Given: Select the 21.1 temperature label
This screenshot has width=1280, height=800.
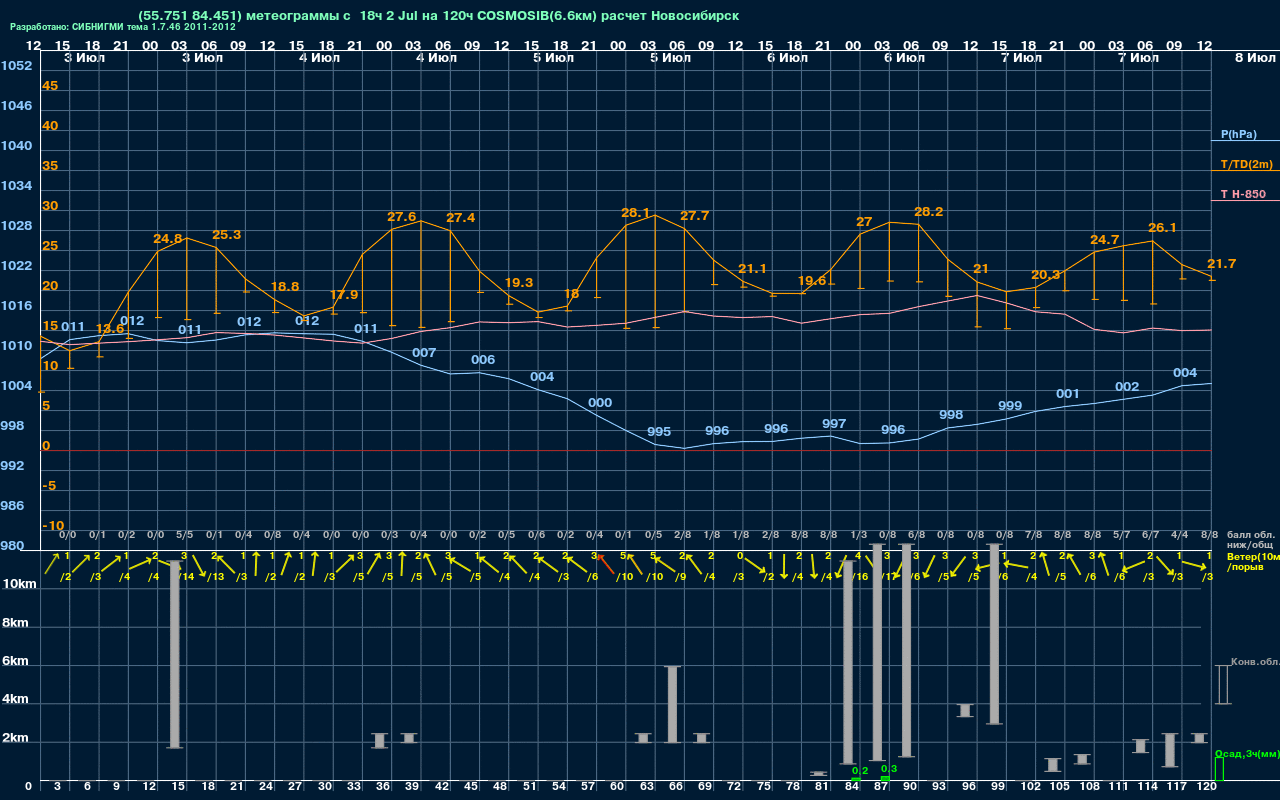Looking at the screenshot, I should [x=752, y=268].
